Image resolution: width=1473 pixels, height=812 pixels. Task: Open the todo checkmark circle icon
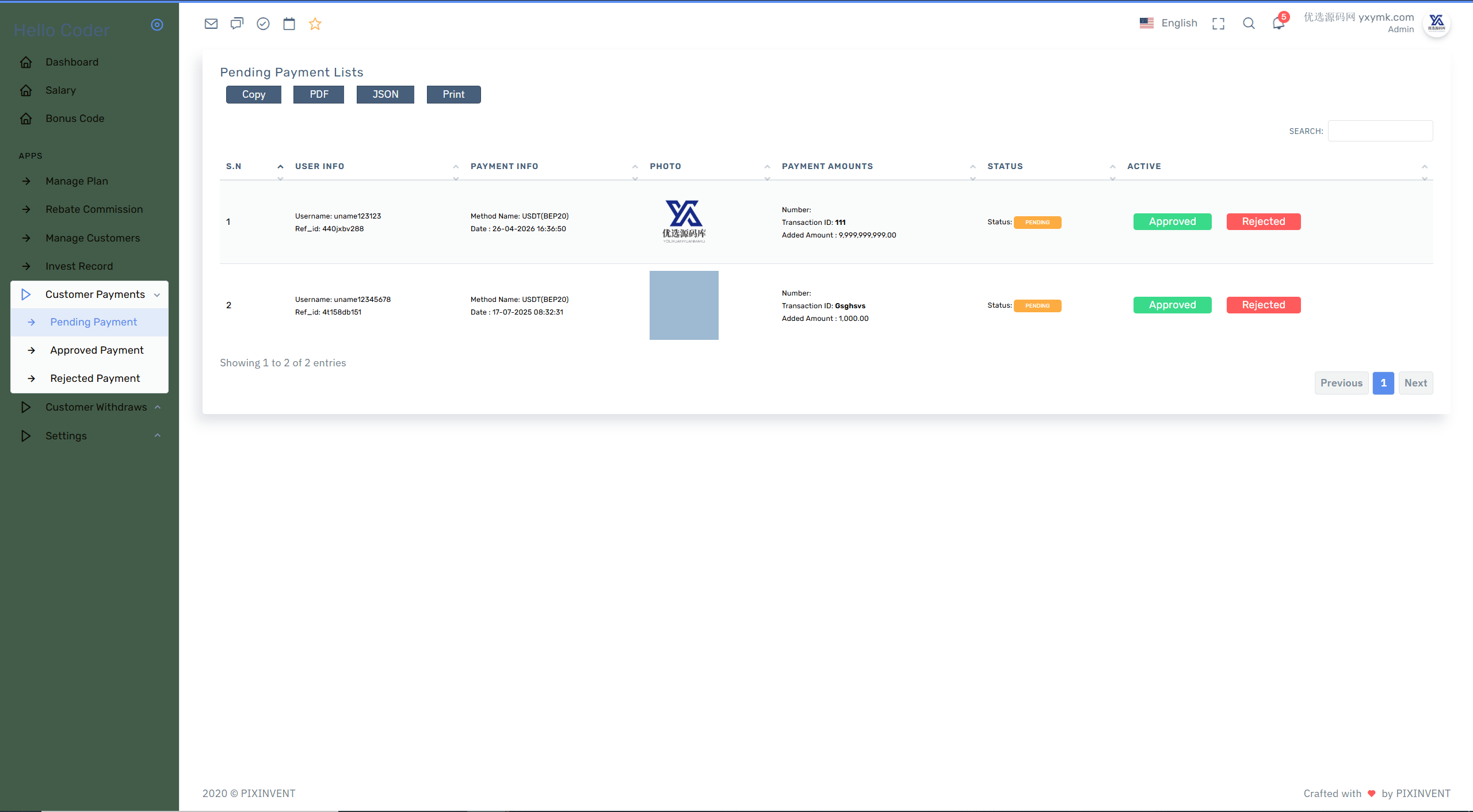263,24
